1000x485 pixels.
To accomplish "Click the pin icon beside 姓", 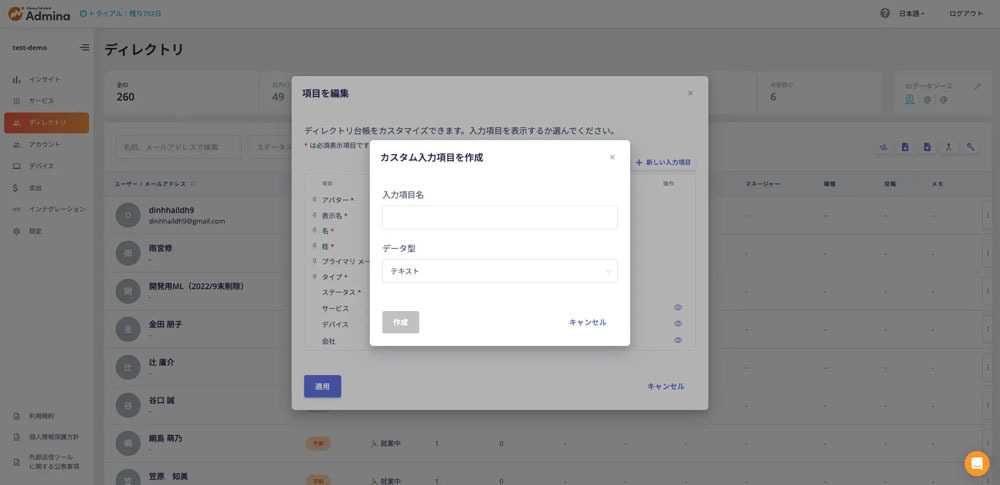I will pos(314,246).
